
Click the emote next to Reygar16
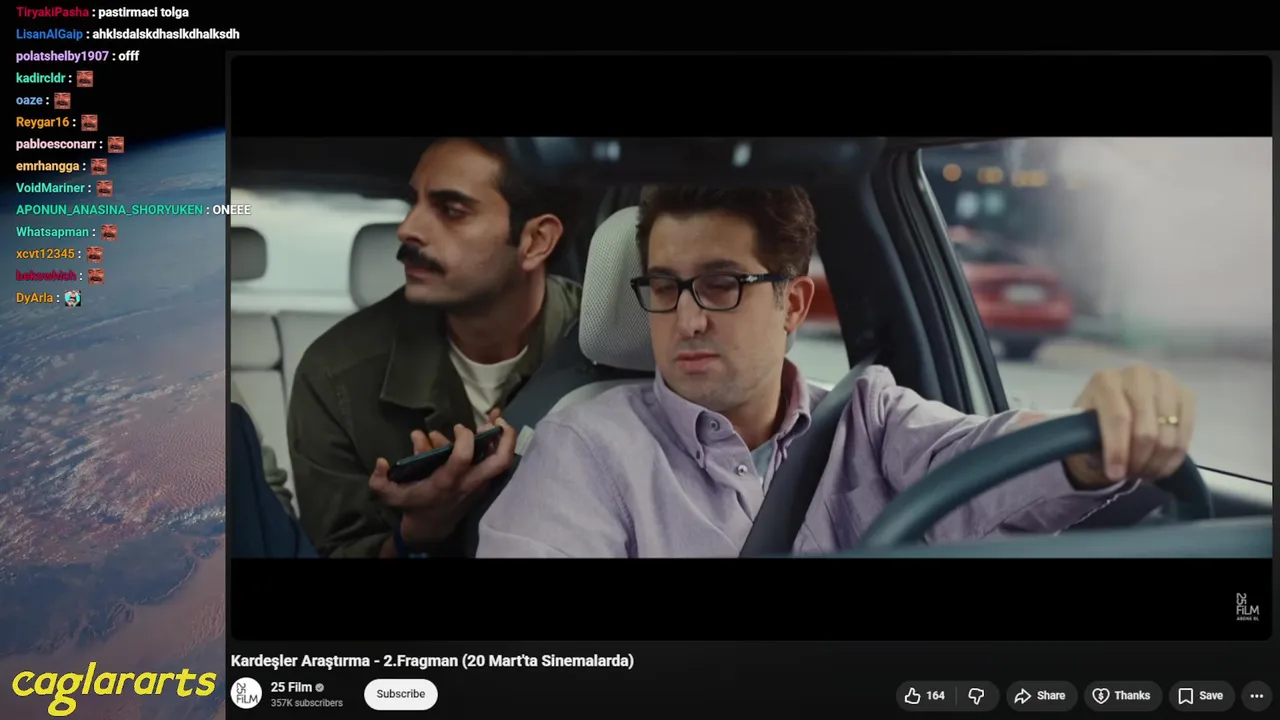point(89,122)
